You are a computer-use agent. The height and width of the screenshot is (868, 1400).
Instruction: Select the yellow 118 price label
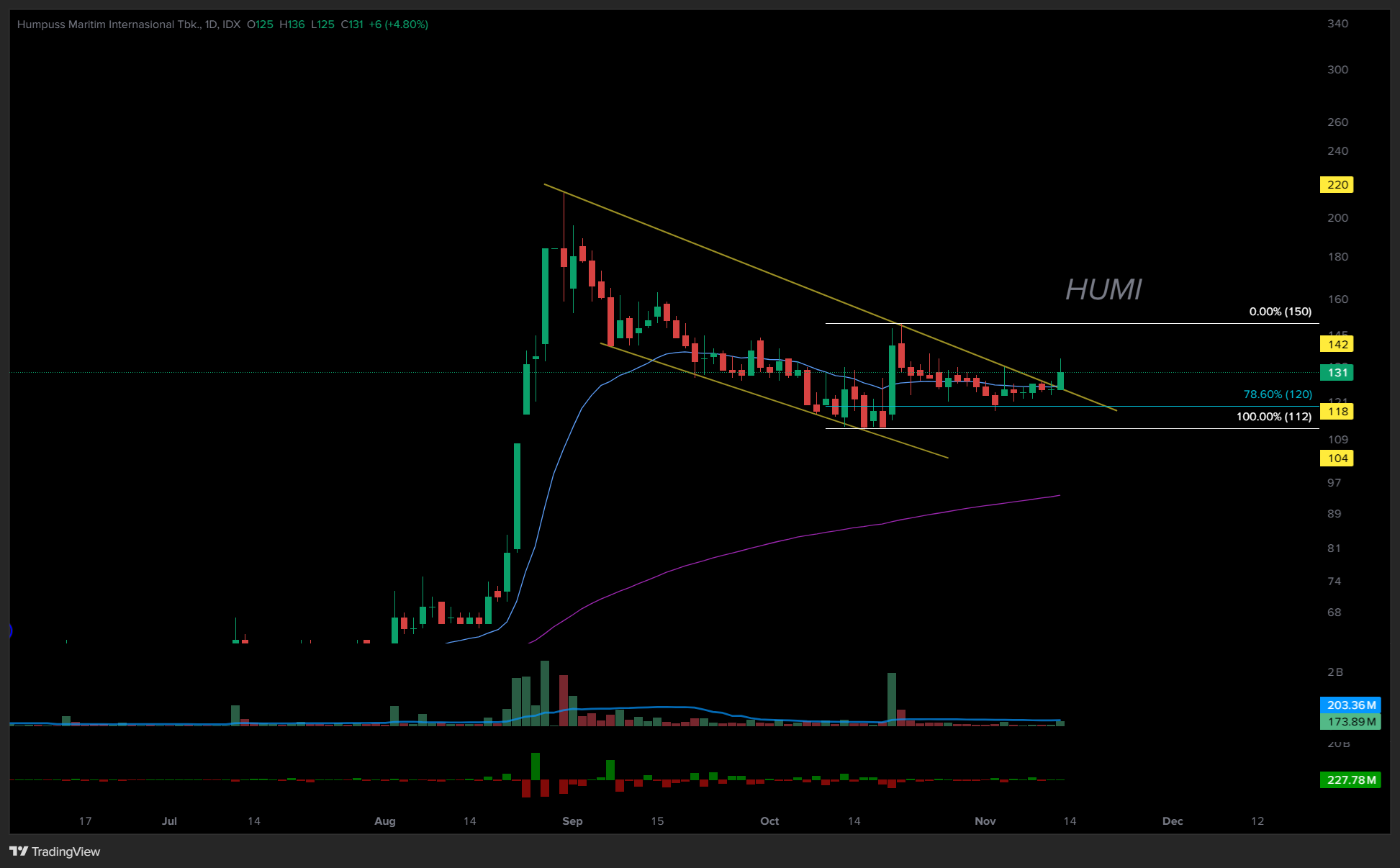click(1337, 412)
